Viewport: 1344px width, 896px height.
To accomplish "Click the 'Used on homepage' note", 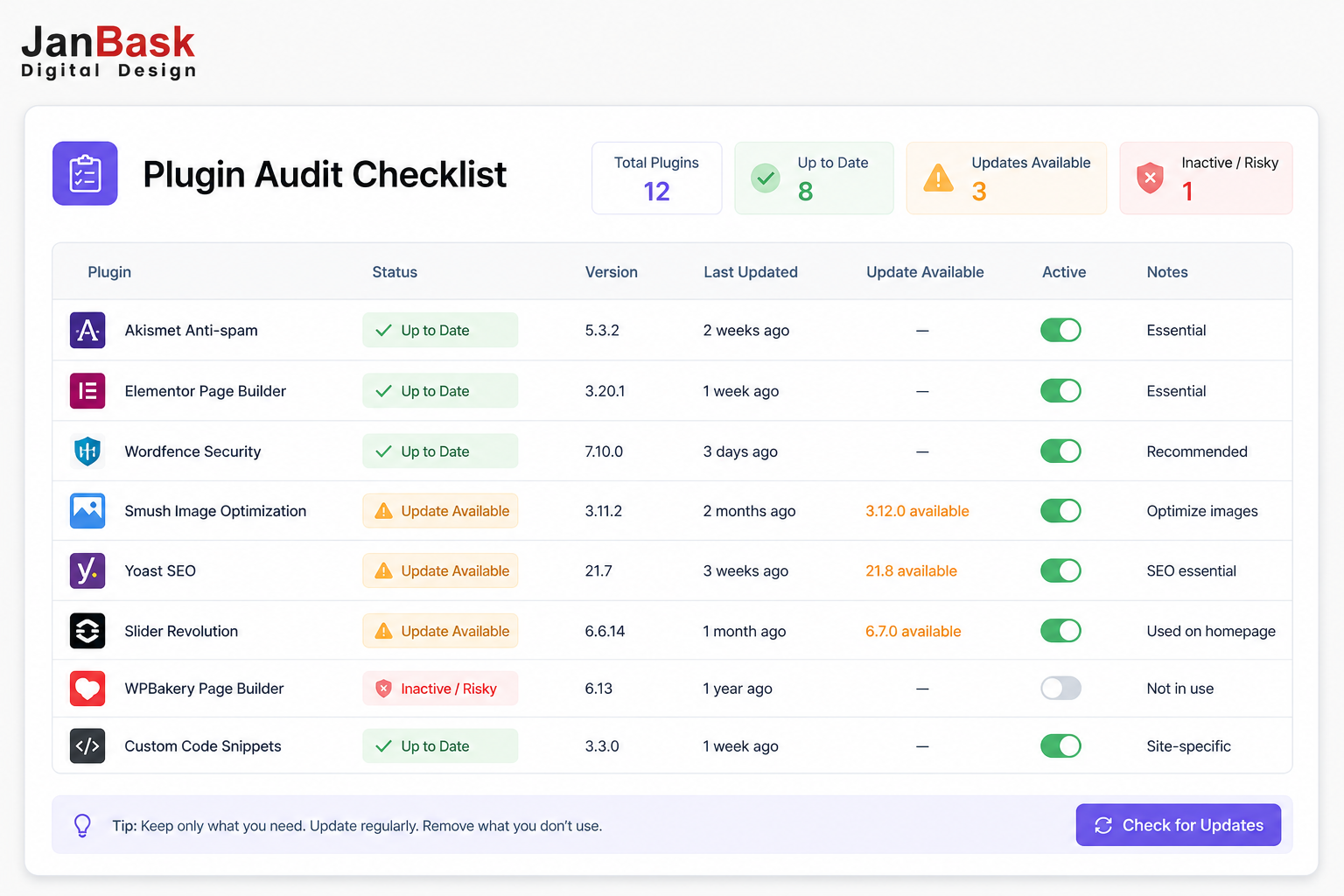I will (1211, 631).
